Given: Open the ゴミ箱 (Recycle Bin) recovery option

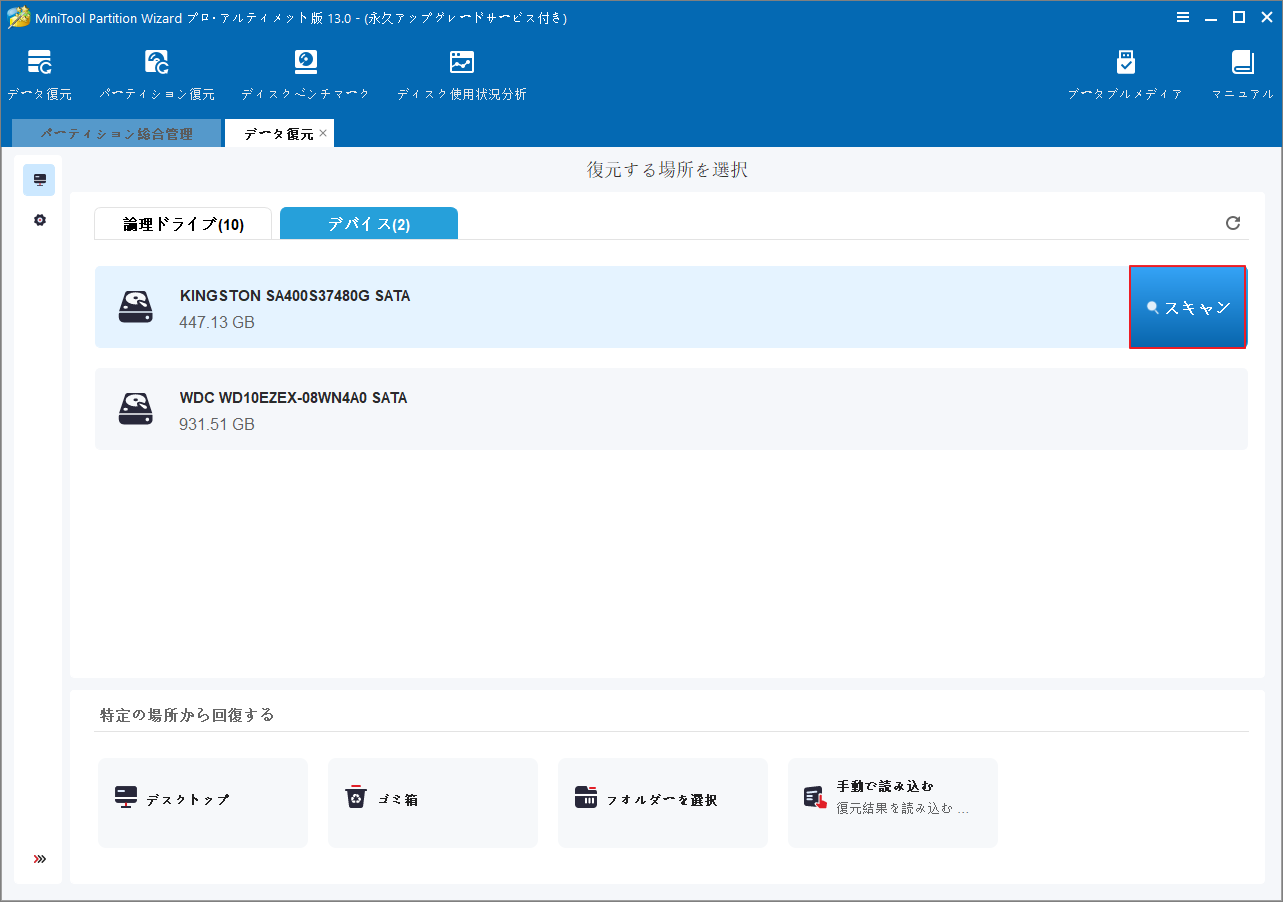Looking at the screenshot, I should pos(432,801).
